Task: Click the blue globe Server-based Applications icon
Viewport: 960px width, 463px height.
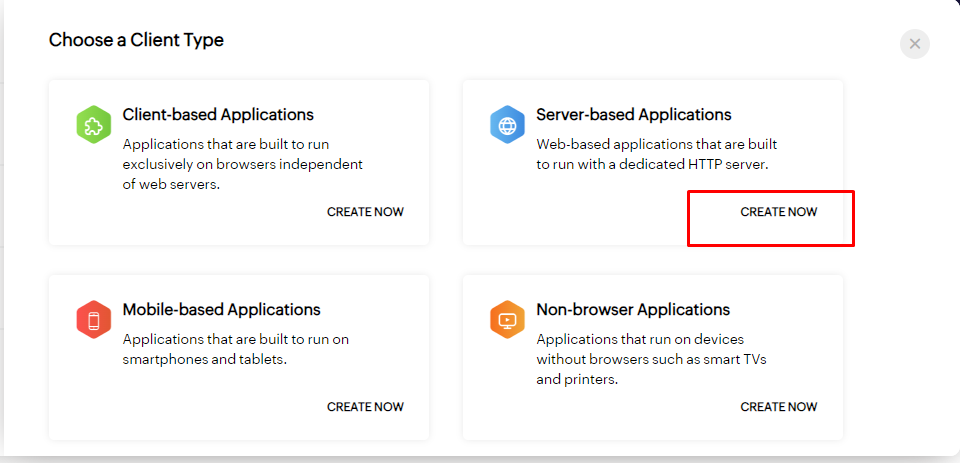Action: (x=507, y=125)
